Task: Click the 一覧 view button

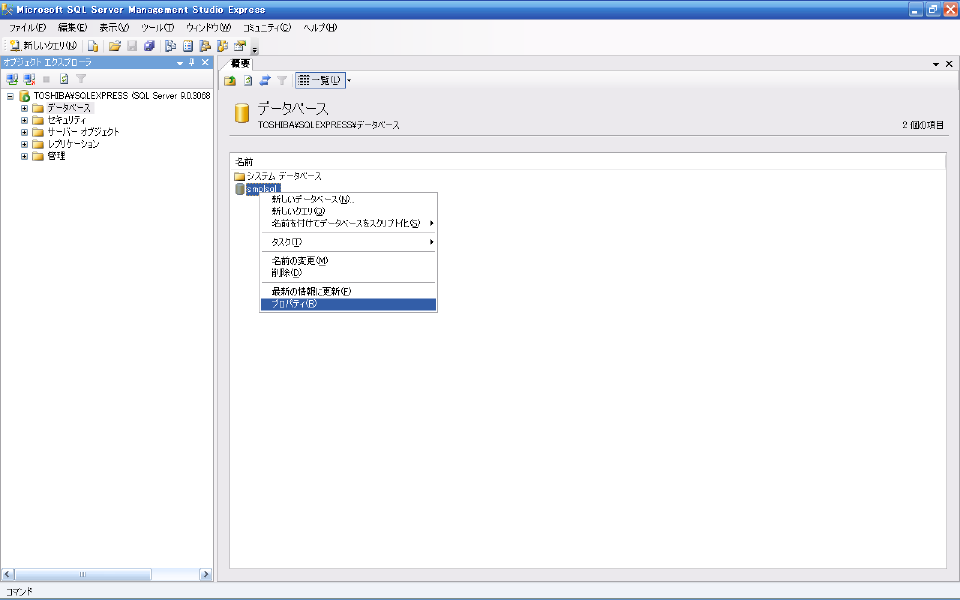Action: (x=320, y=80)
